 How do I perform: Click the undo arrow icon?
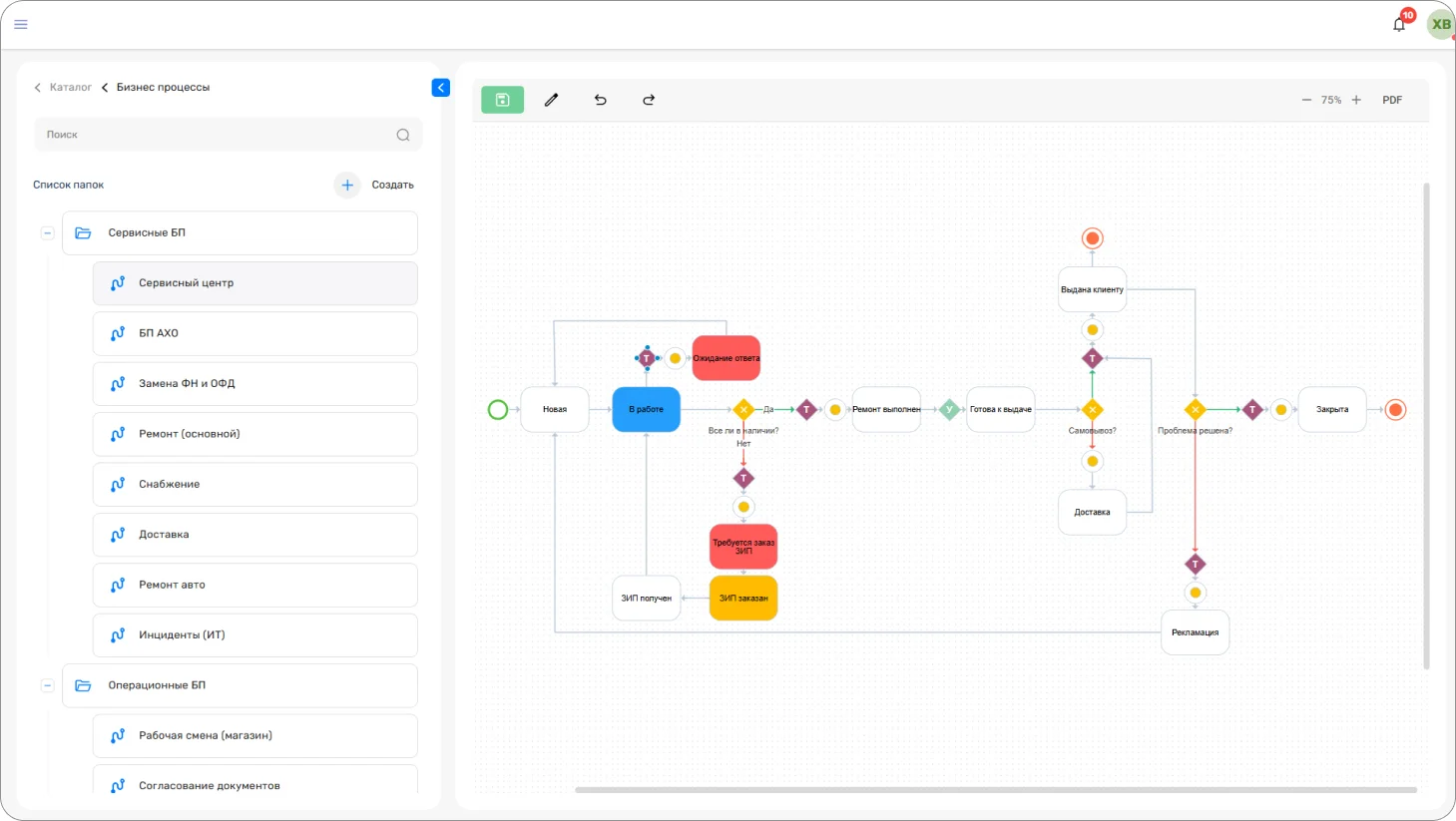tap(600, 100)
